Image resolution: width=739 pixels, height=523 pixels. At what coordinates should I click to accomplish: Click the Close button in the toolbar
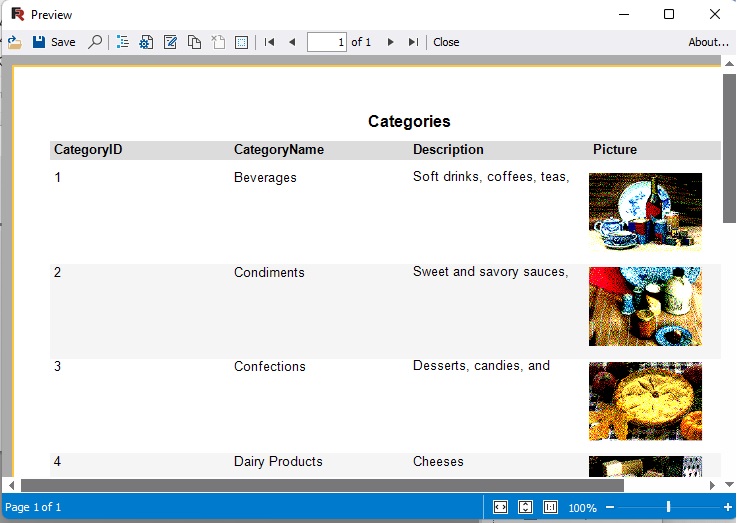click(446, 42)
